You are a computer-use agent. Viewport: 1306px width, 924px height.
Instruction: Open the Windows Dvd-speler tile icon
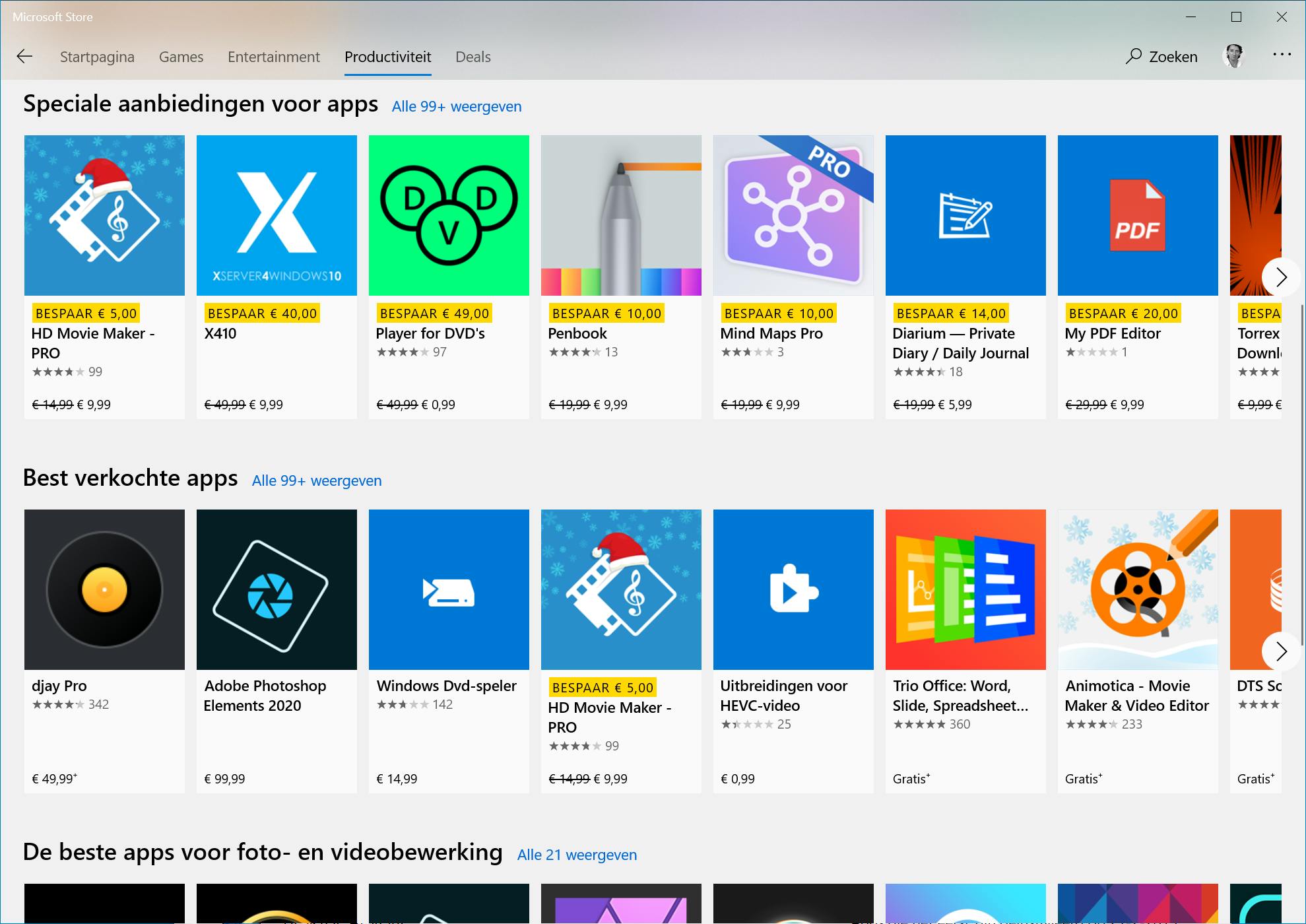449,589
